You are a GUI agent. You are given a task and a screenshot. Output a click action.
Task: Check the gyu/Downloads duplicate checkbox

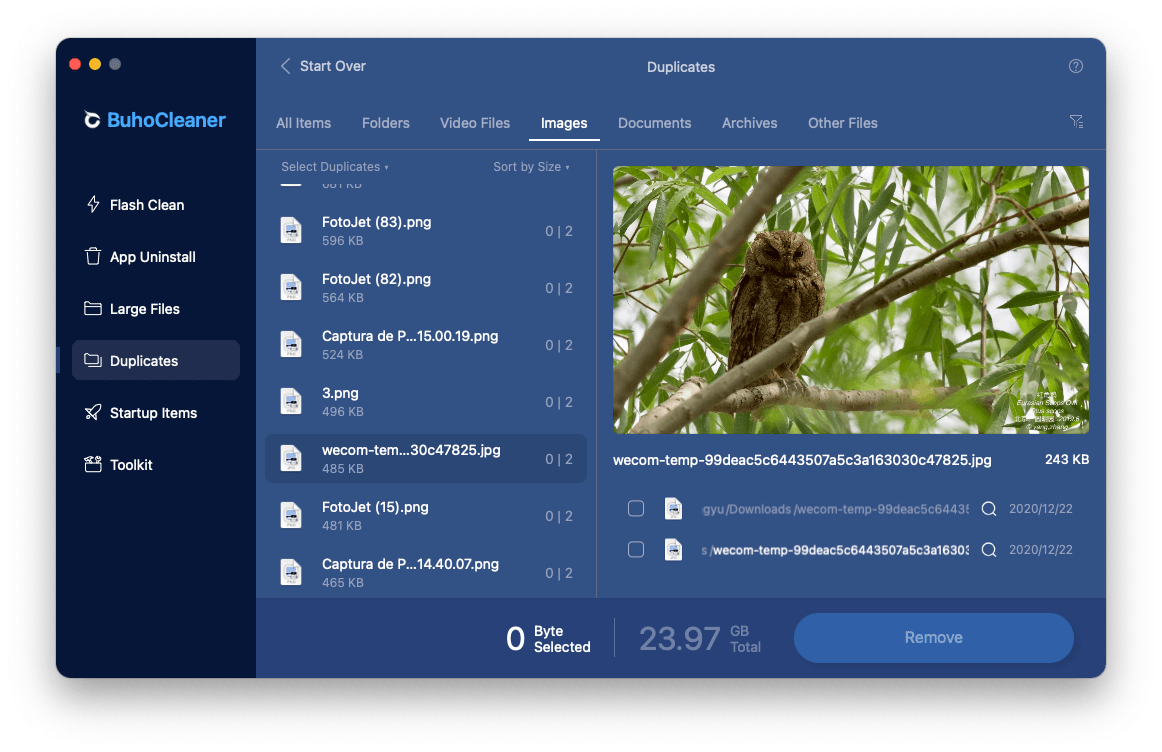[x=636, y=508]
